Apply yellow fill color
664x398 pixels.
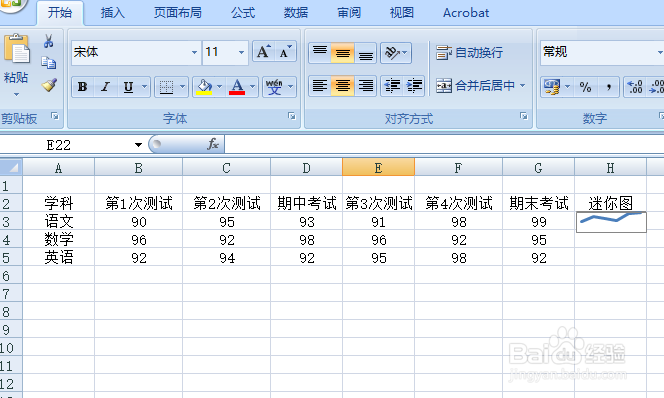204,87
